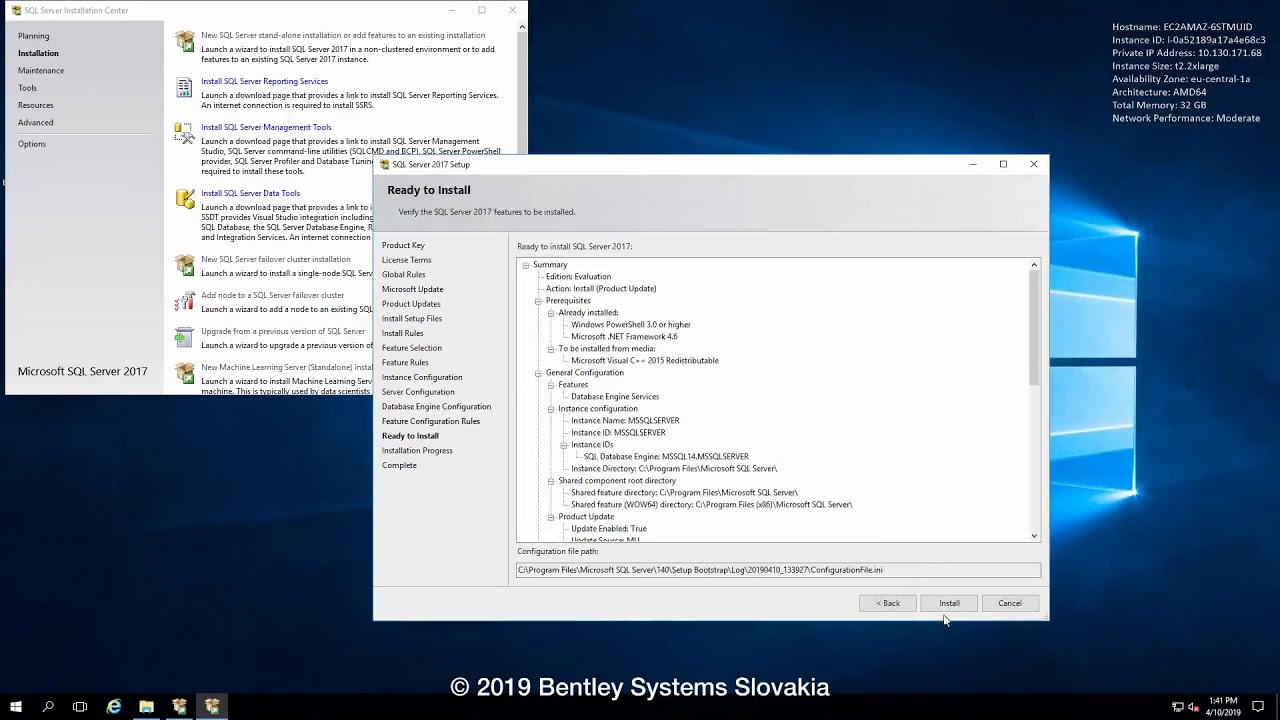
Task: Open the Resources section in Installation Center
Action: tap(35, 105)
